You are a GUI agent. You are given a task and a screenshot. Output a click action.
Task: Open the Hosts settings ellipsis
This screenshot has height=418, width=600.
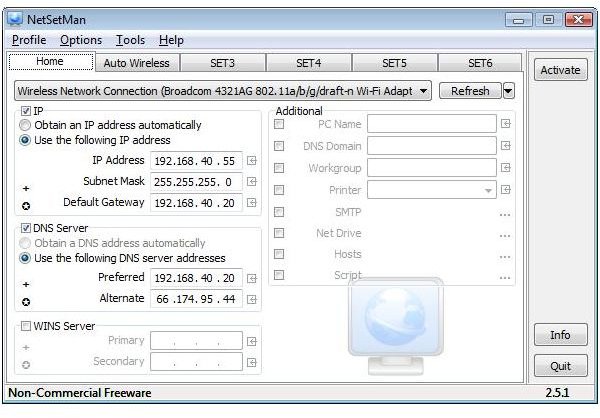[x=505, y=257]
